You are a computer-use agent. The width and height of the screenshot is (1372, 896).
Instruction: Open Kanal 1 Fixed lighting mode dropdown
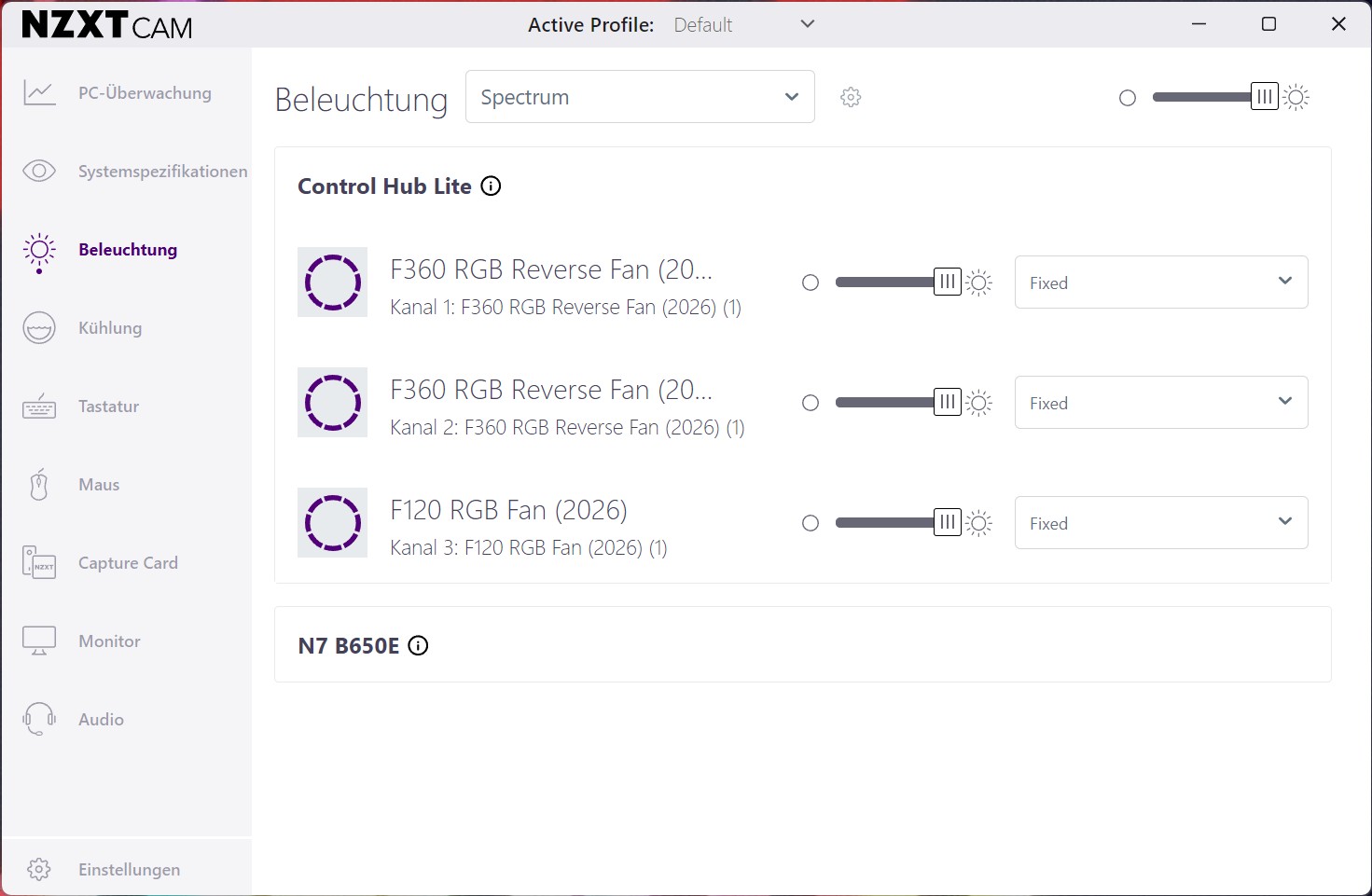pos(1161,283)
